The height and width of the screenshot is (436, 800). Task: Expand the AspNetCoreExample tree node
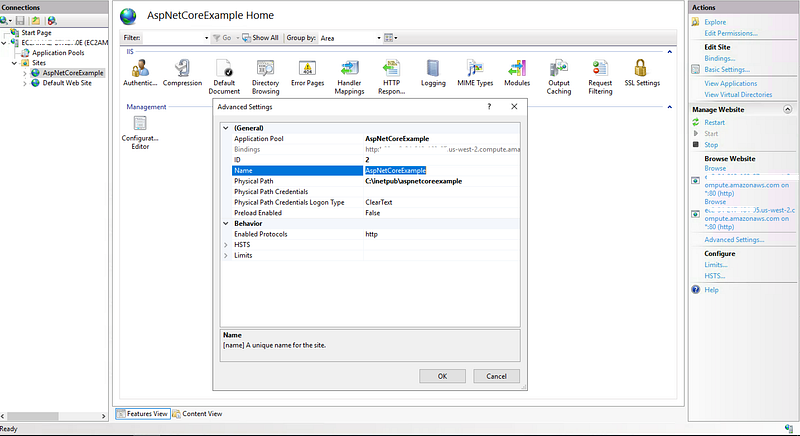point(24,73)
